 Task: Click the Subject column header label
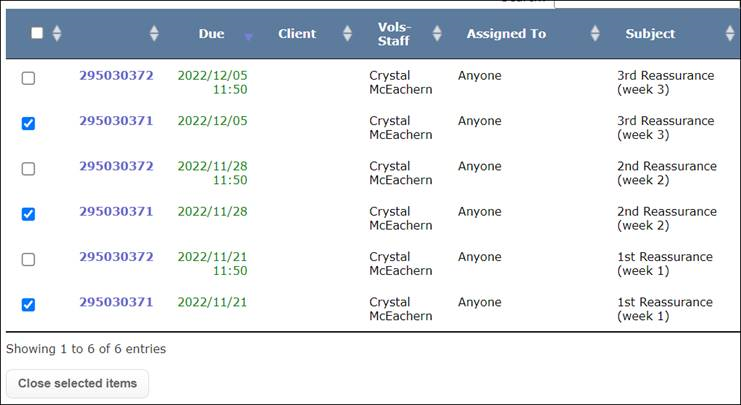coord(650,34)
